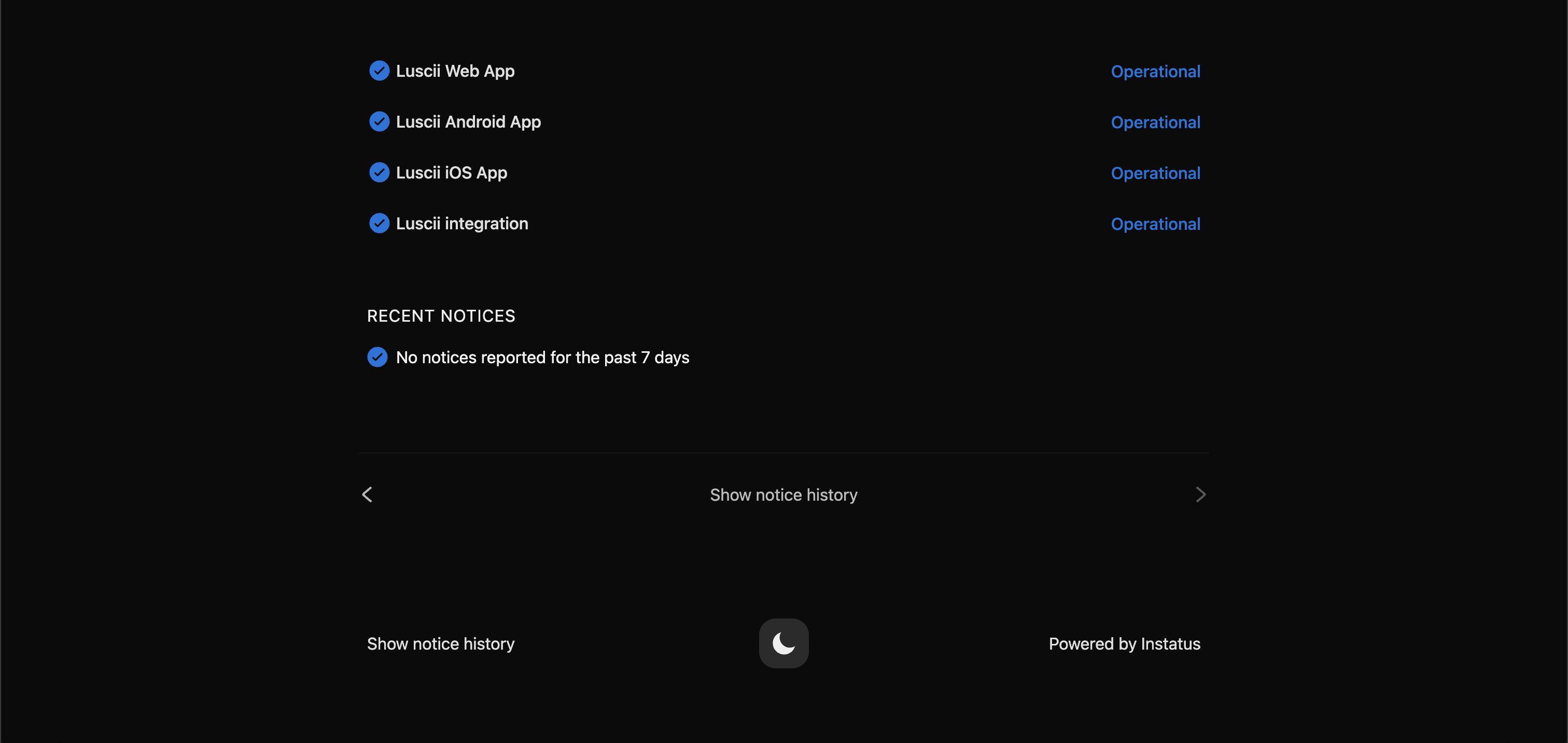Go to previous notices with left chevron
The image size is (1568, 743).
tap(367, 494)
